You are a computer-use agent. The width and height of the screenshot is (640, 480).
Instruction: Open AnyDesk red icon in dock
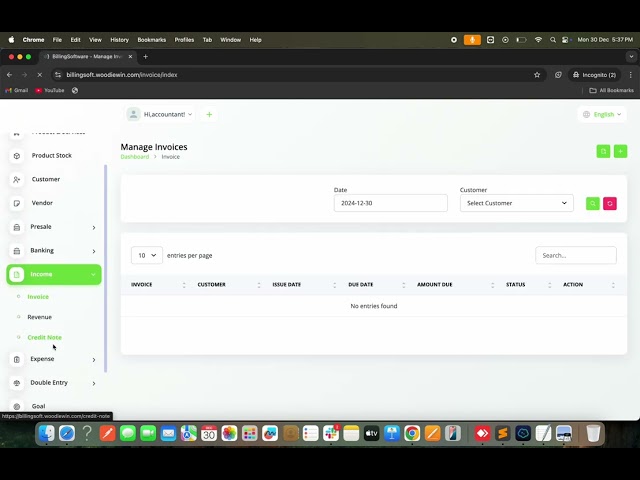[x=482, y=433]
